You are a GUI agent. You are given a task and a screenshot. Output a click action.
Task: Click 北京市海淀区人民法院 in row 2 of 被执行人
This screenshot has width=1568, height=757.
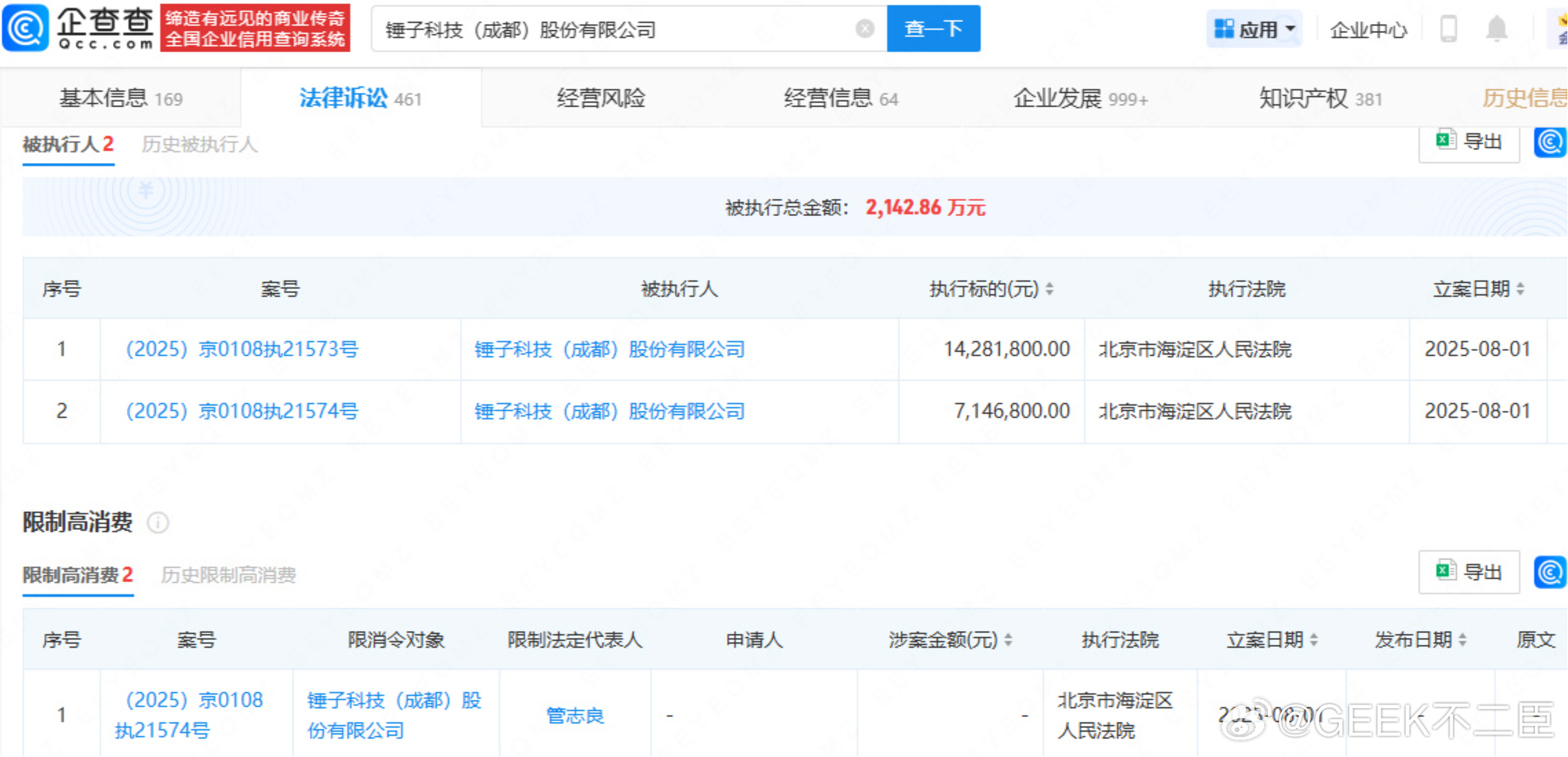(1195, 412)
